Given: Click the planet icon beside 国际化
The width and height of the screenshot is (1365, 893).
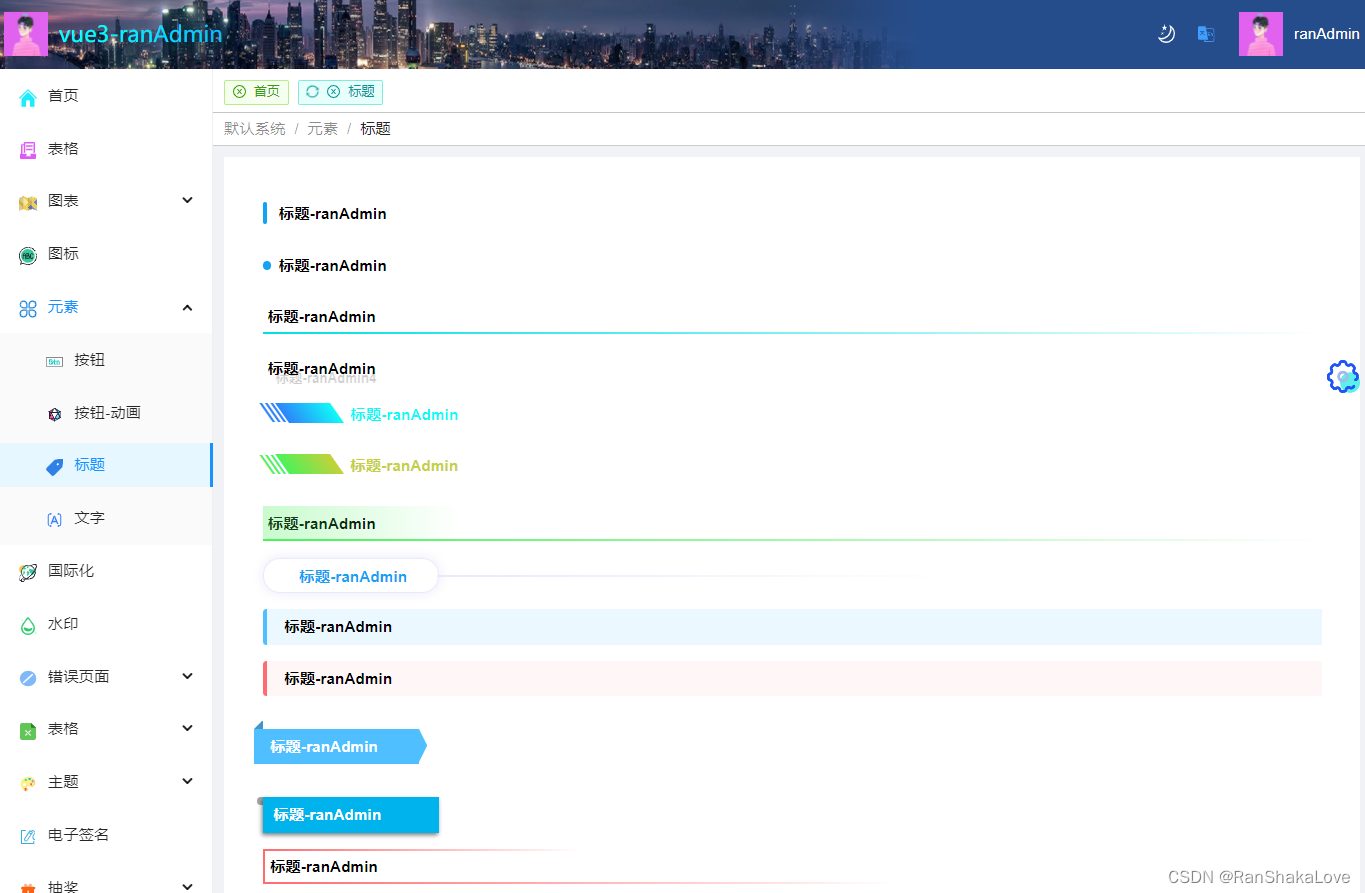Looking at the screenshot, I should click(x=28, y=572).
